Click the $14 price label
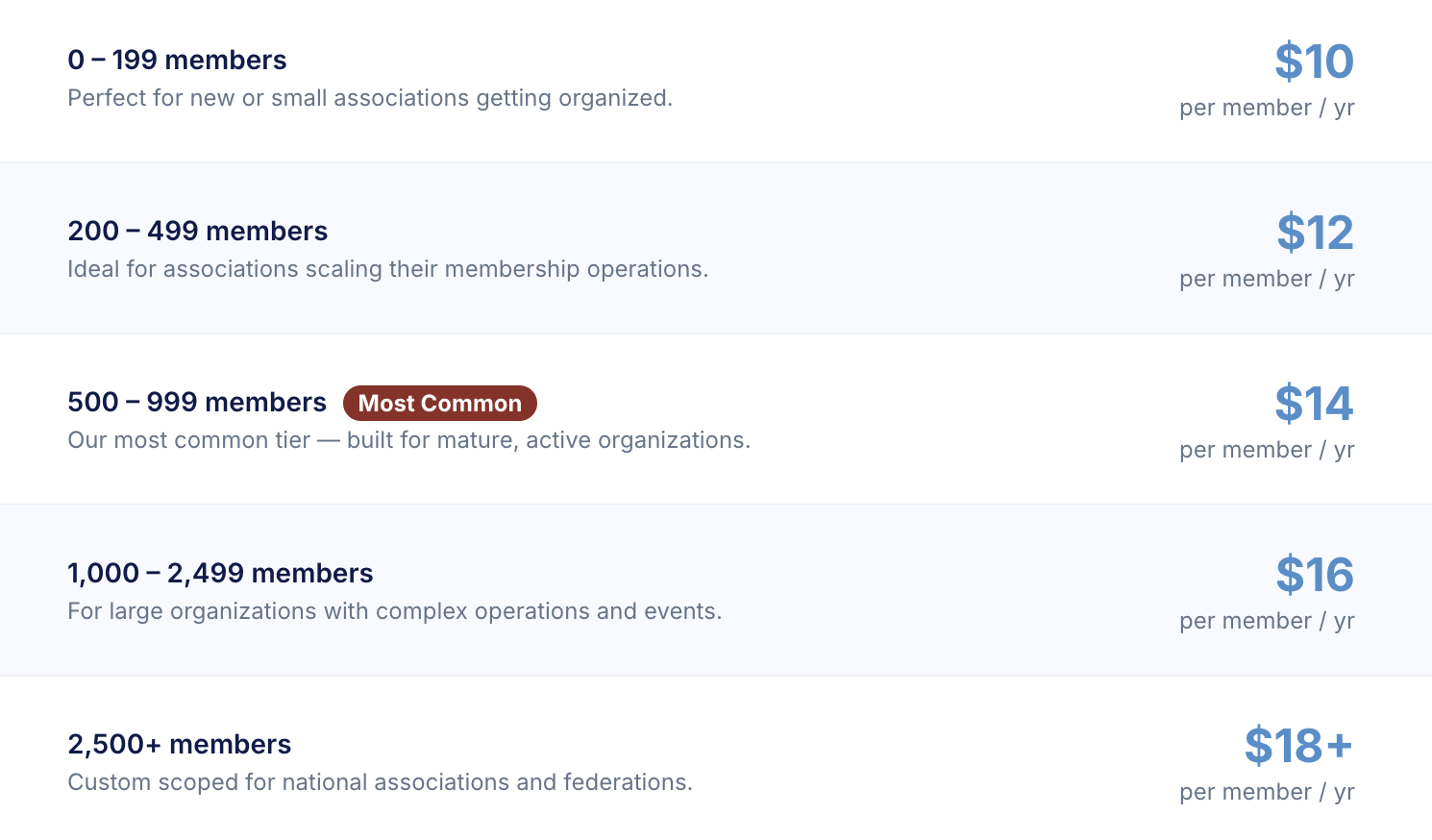Image resolution: width=1432 pixels, height=840 pixels. (x=1314, y=404)
